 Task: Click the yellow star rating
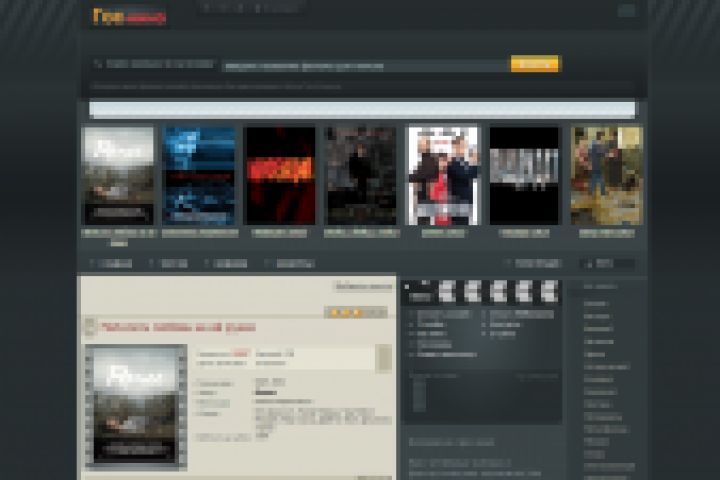[x=355, y=313]
